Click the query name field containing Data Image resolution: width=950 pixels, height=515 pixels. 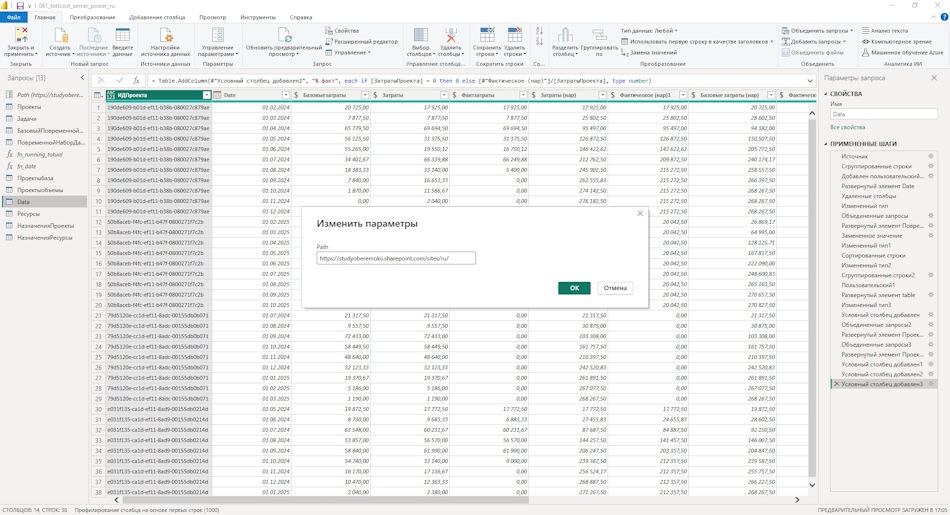pos(883,114)
